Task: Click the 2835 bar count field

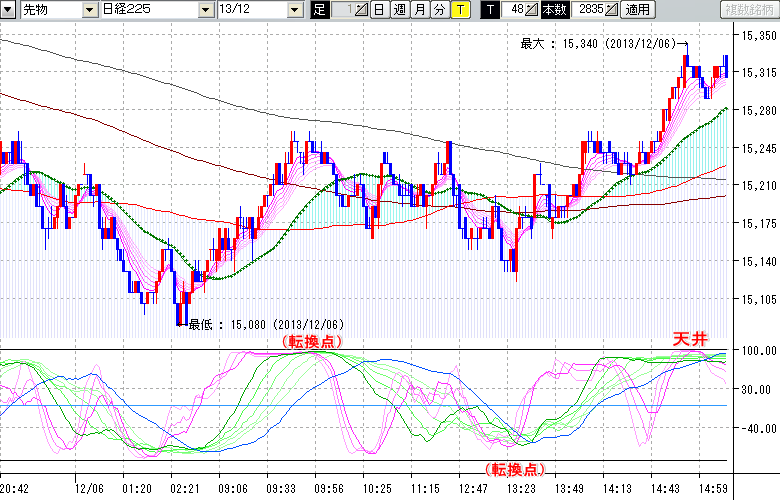Action: pyautogui.click(x=588, y=10)
